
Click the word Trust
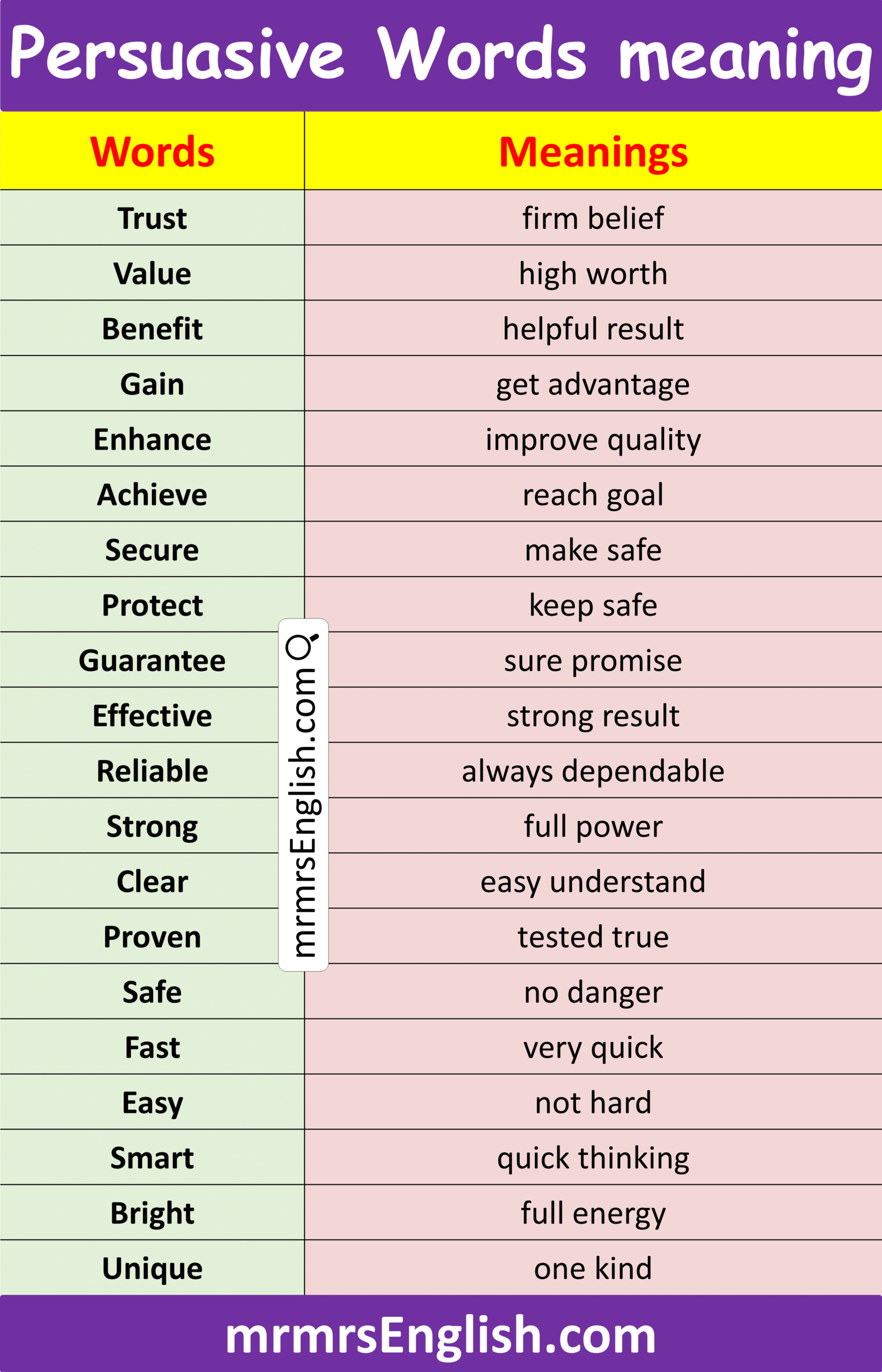click(x=152, y=218)
